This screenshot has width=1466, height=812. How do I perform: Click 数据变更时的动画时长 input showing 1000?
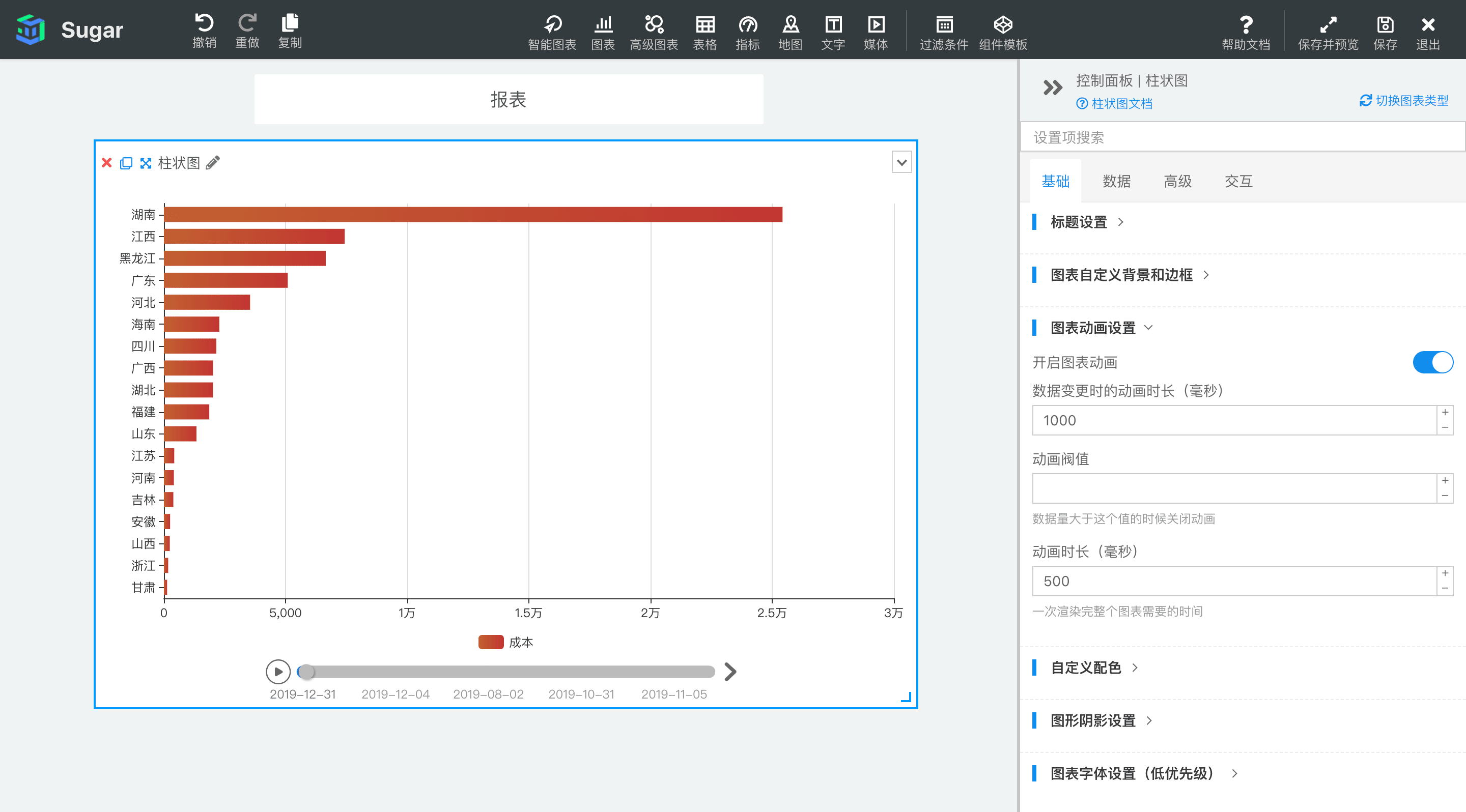tap(1234, 420)
